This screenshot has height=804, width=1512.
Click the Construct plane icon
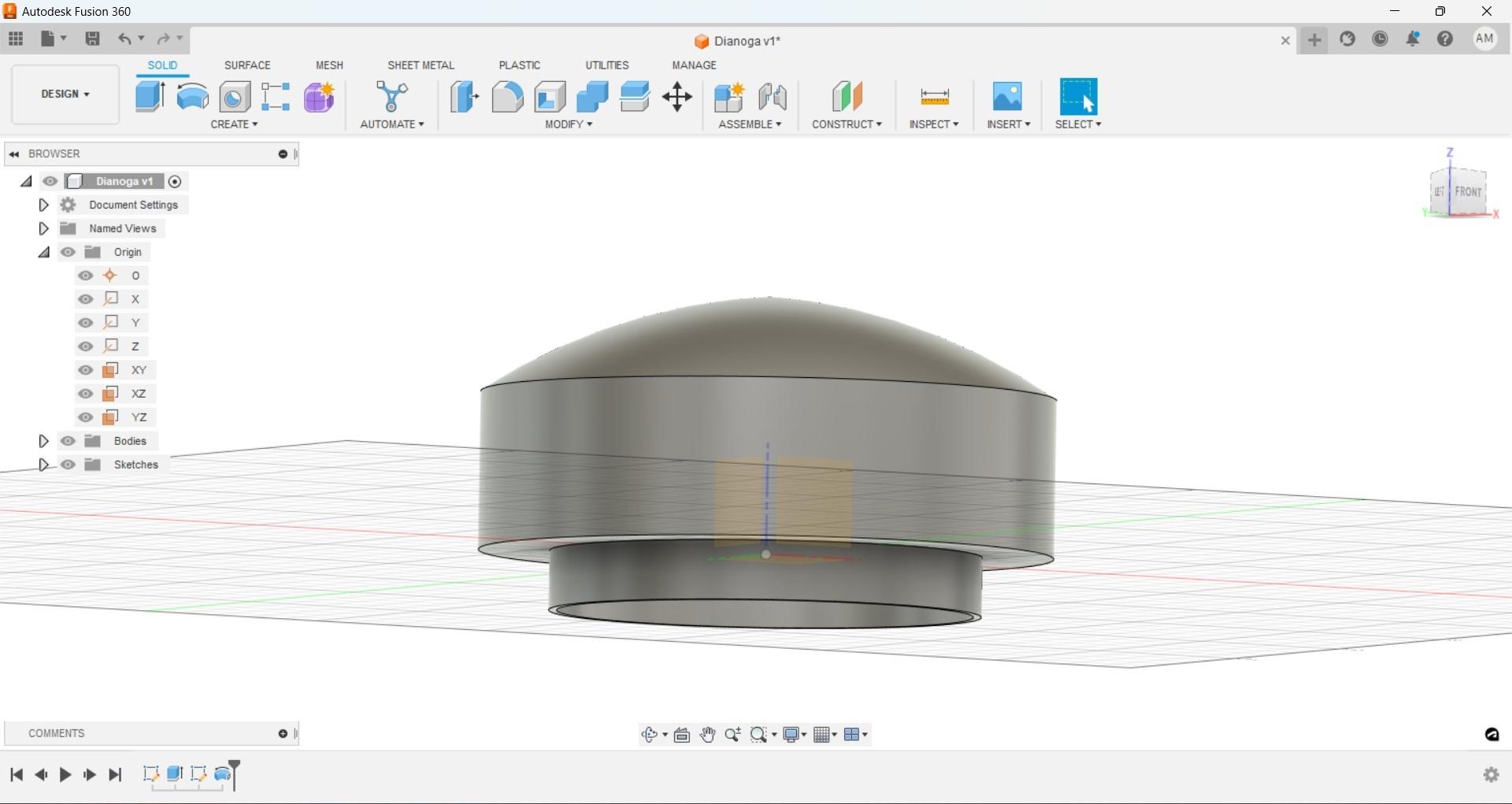click(847, 97)
